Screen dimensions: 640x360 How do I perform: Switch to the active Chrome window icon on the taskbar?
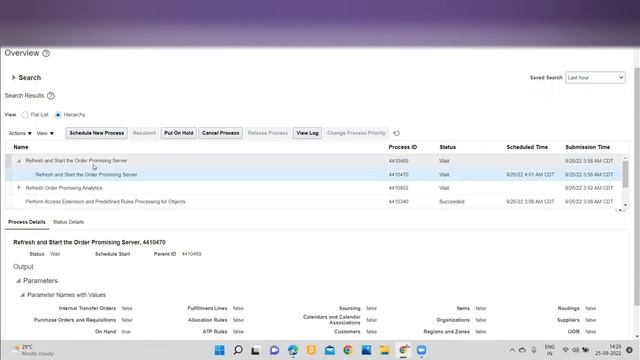click(x=403, y=350)
